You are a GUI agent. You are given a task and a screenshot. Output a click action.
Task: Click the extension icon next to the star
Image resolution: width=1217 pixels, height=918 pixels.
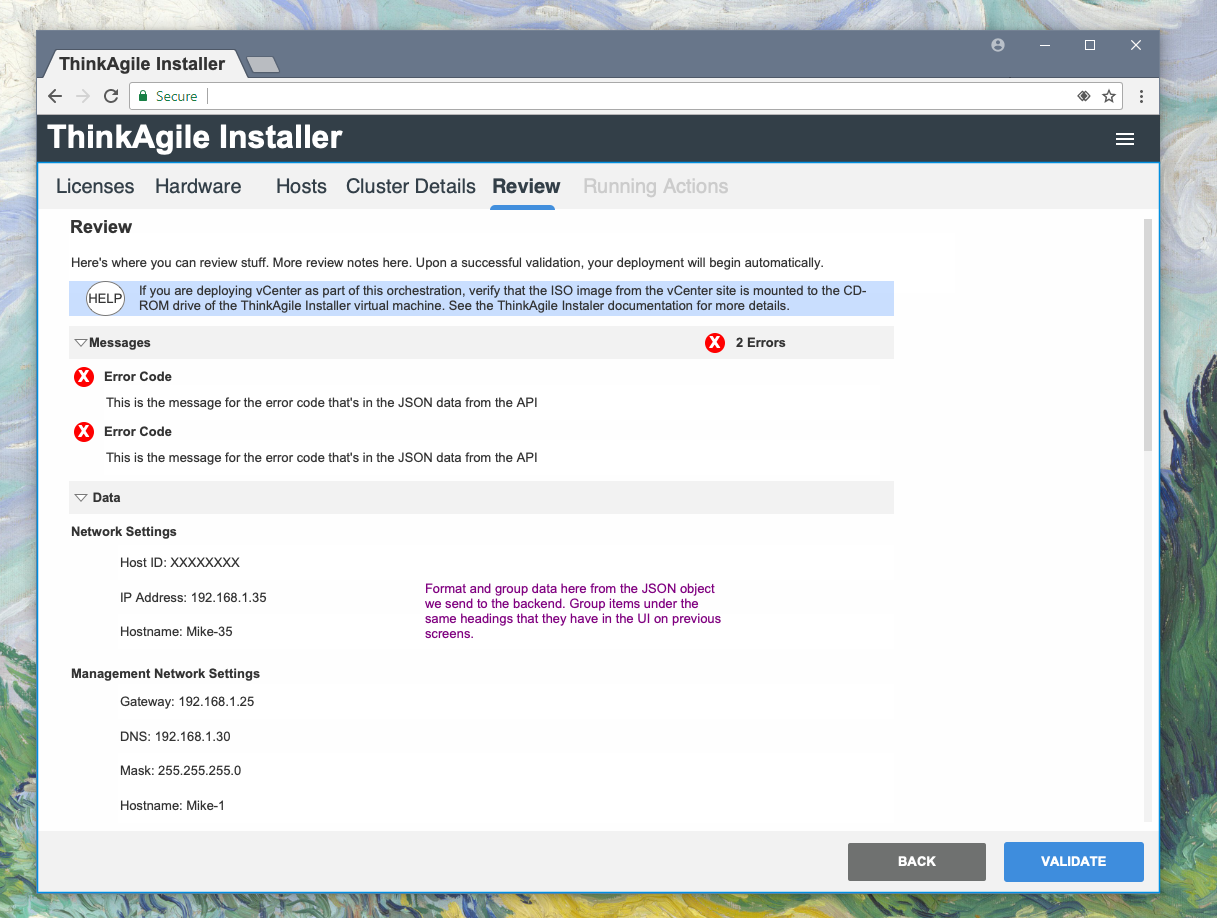(1083, 96)
